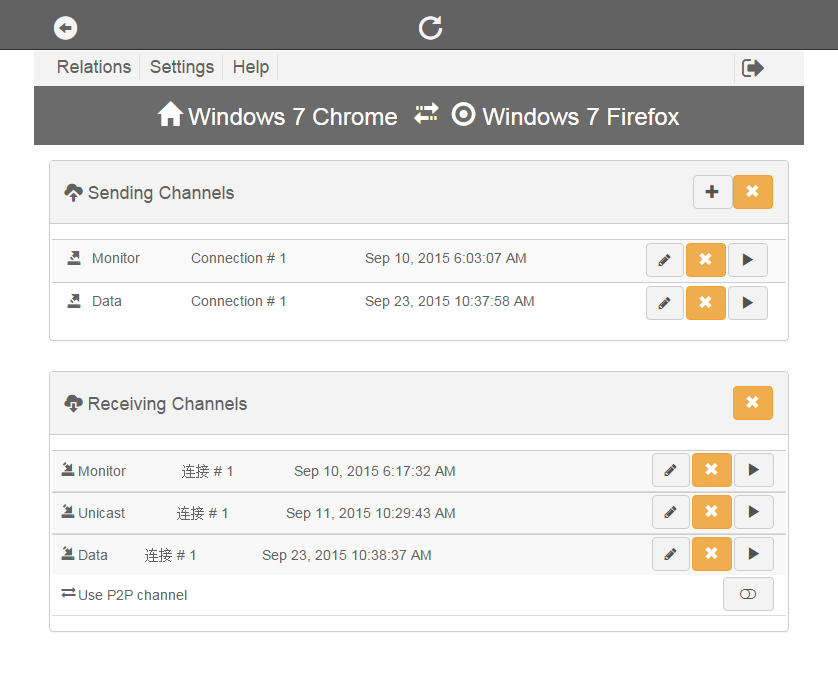Click the refresh icon in top bar

pyautogui.click(x=430, y=27)
